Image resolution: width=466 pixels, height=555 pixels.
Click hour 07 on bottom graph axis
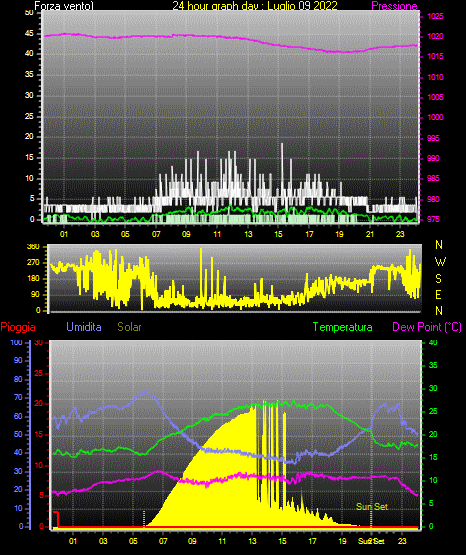point(163,541)
